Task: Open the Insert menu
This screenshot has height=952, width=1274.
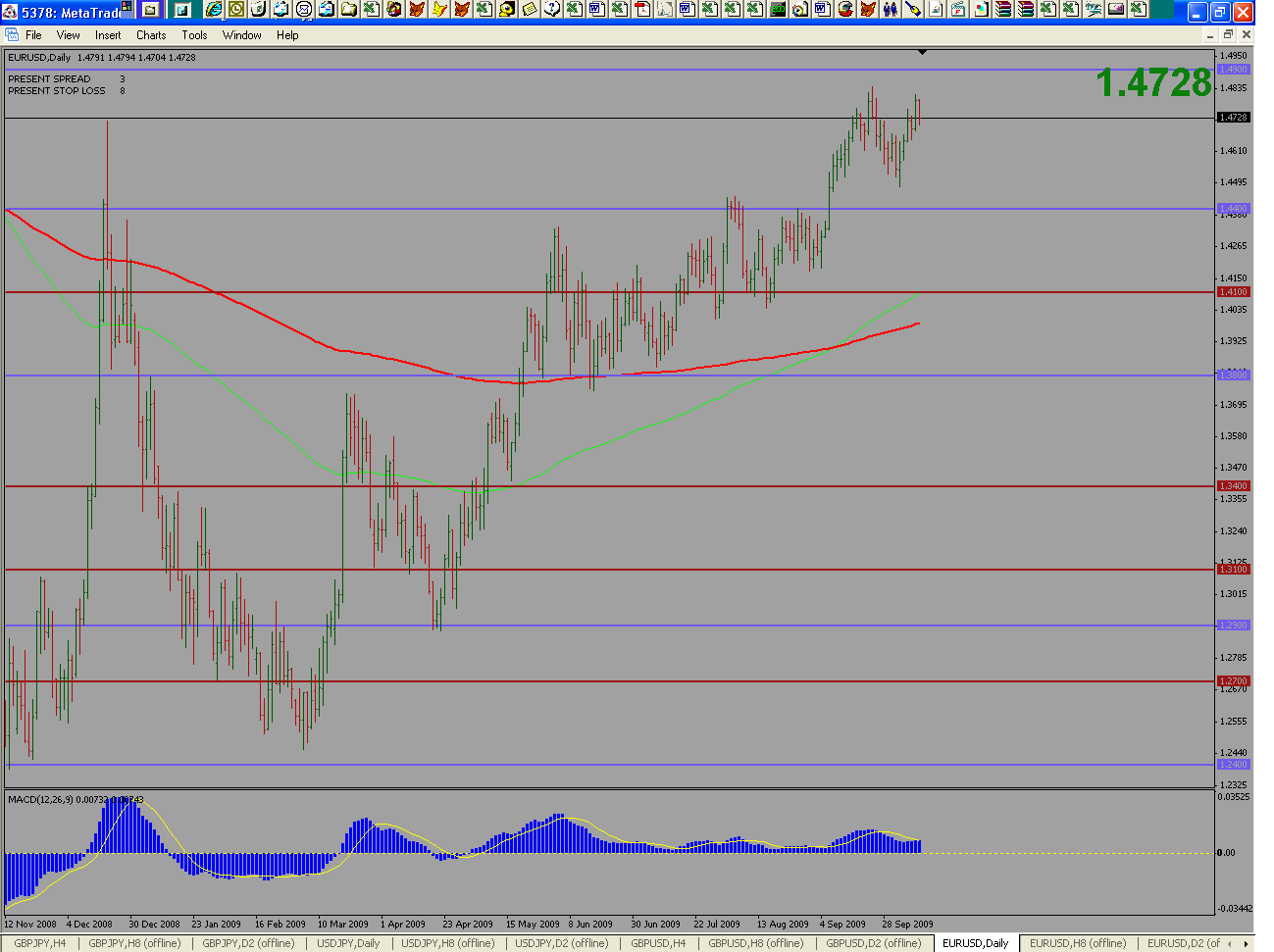Action: [108, 35]
